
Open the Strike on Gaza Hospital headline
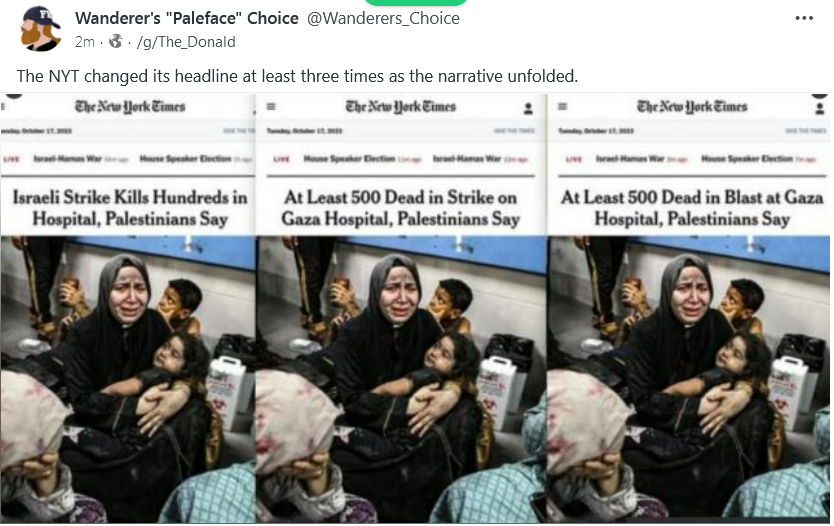click(400, 208)
